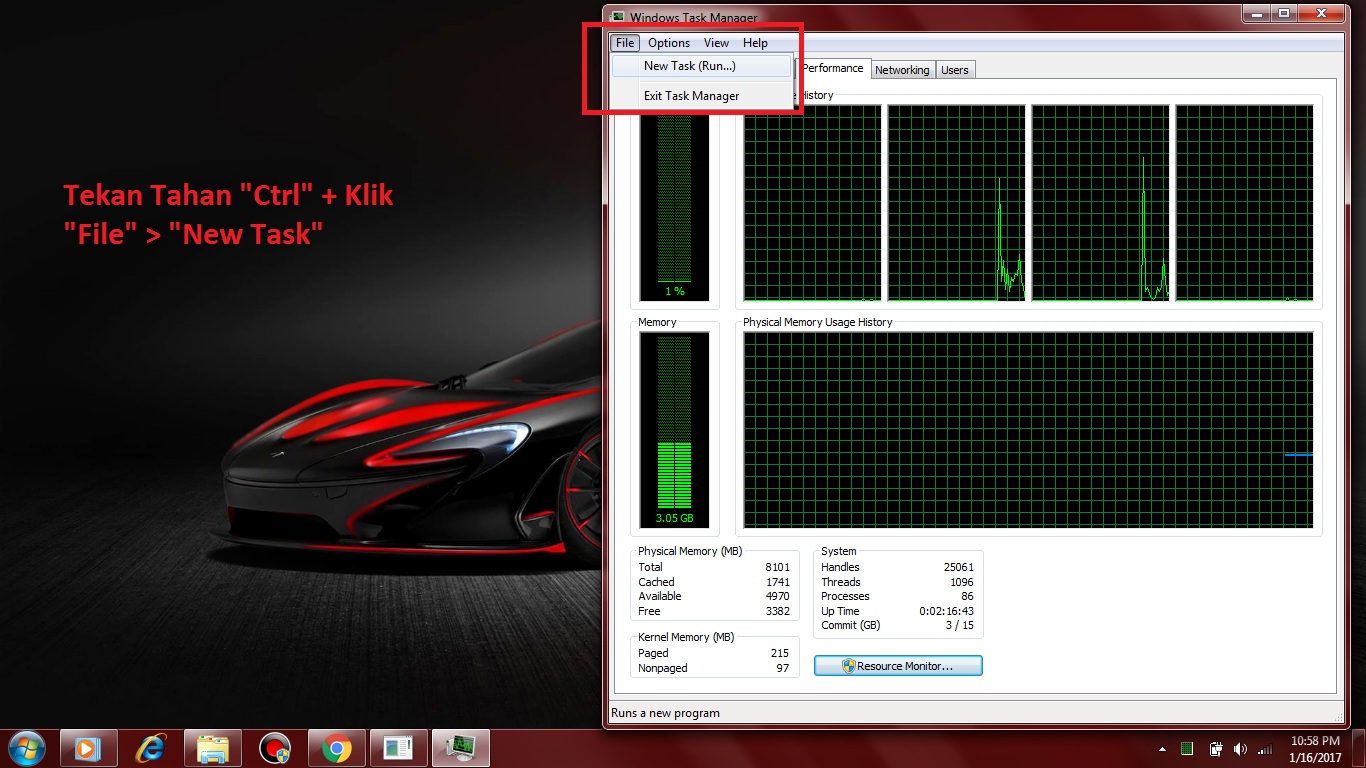Click the 'Kernel Memory (MB)' group heading

(686, 637)
